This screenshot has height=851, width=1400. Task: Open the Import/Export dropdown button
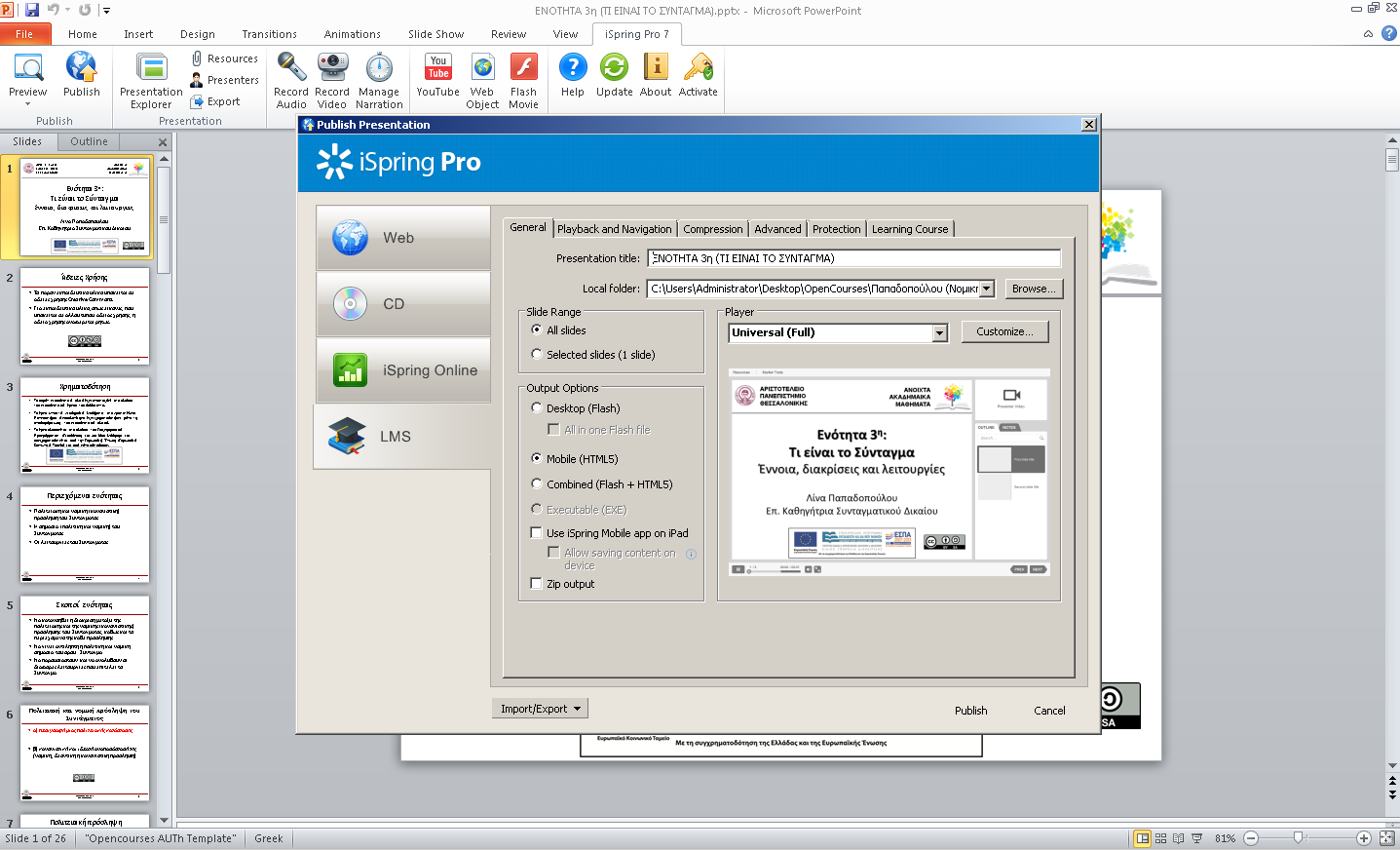pyautogui.click(x=540, y=709)
